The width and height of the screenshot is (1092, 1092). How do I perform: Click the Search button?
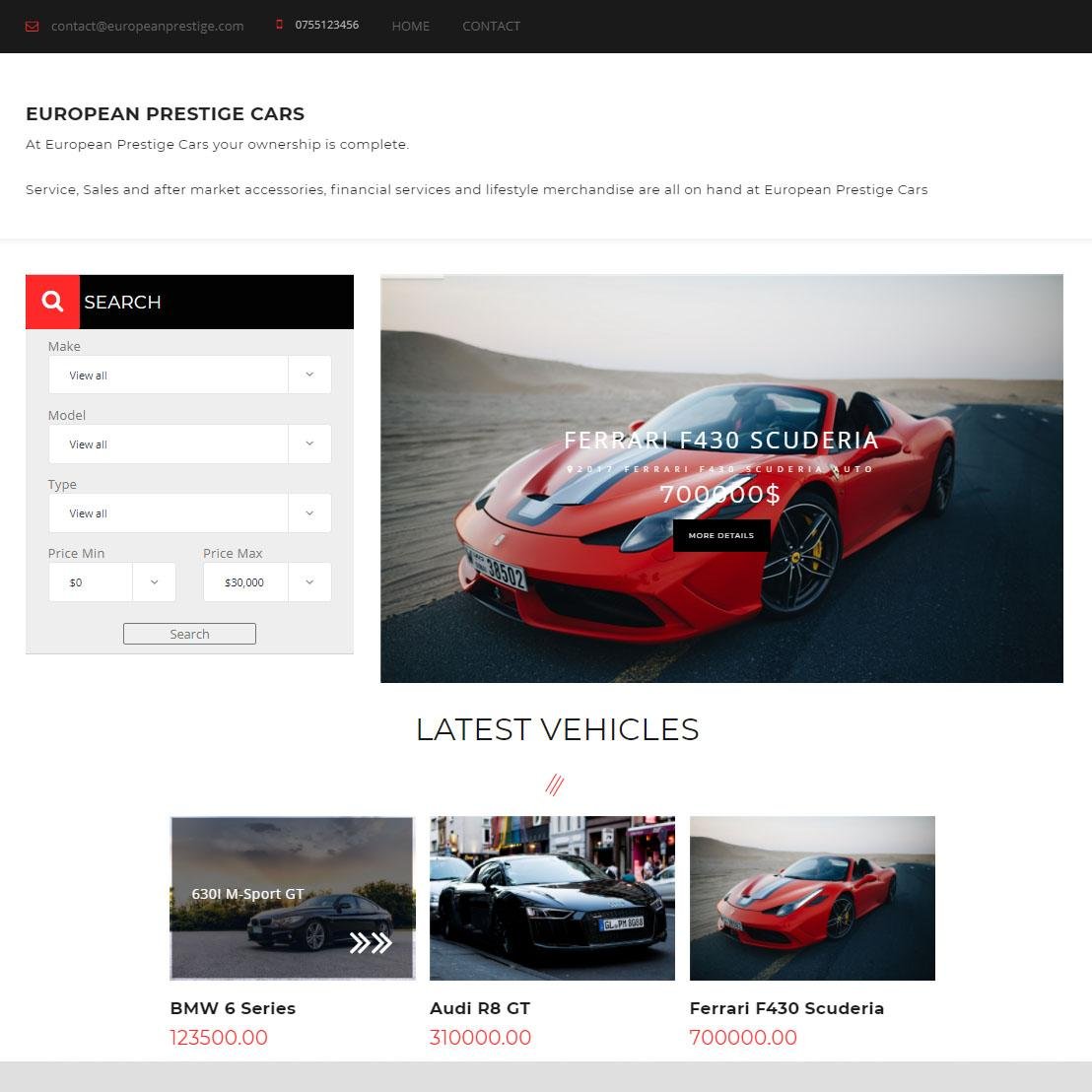[x=189, y=634]
